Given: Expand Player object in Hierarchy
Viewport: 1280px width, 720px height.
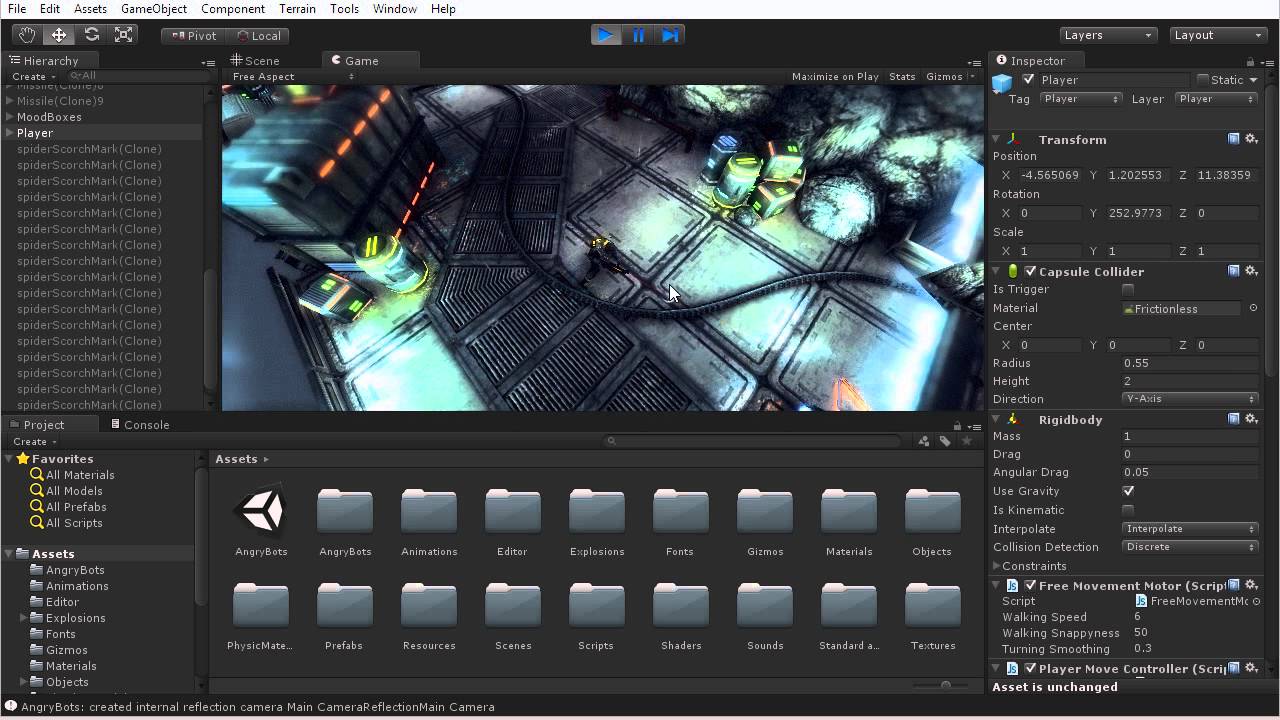Looking at the screenshot, I should coord(9,133).
